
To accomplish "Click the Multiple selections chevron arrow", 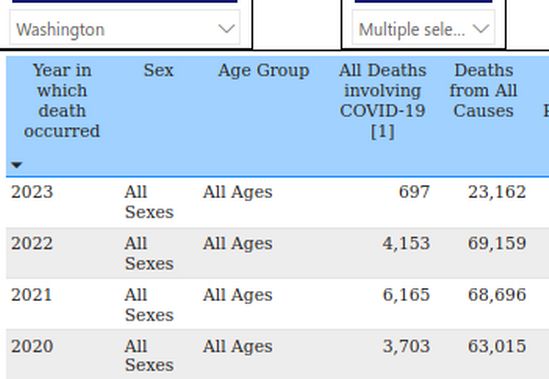I will pos(481,29).
